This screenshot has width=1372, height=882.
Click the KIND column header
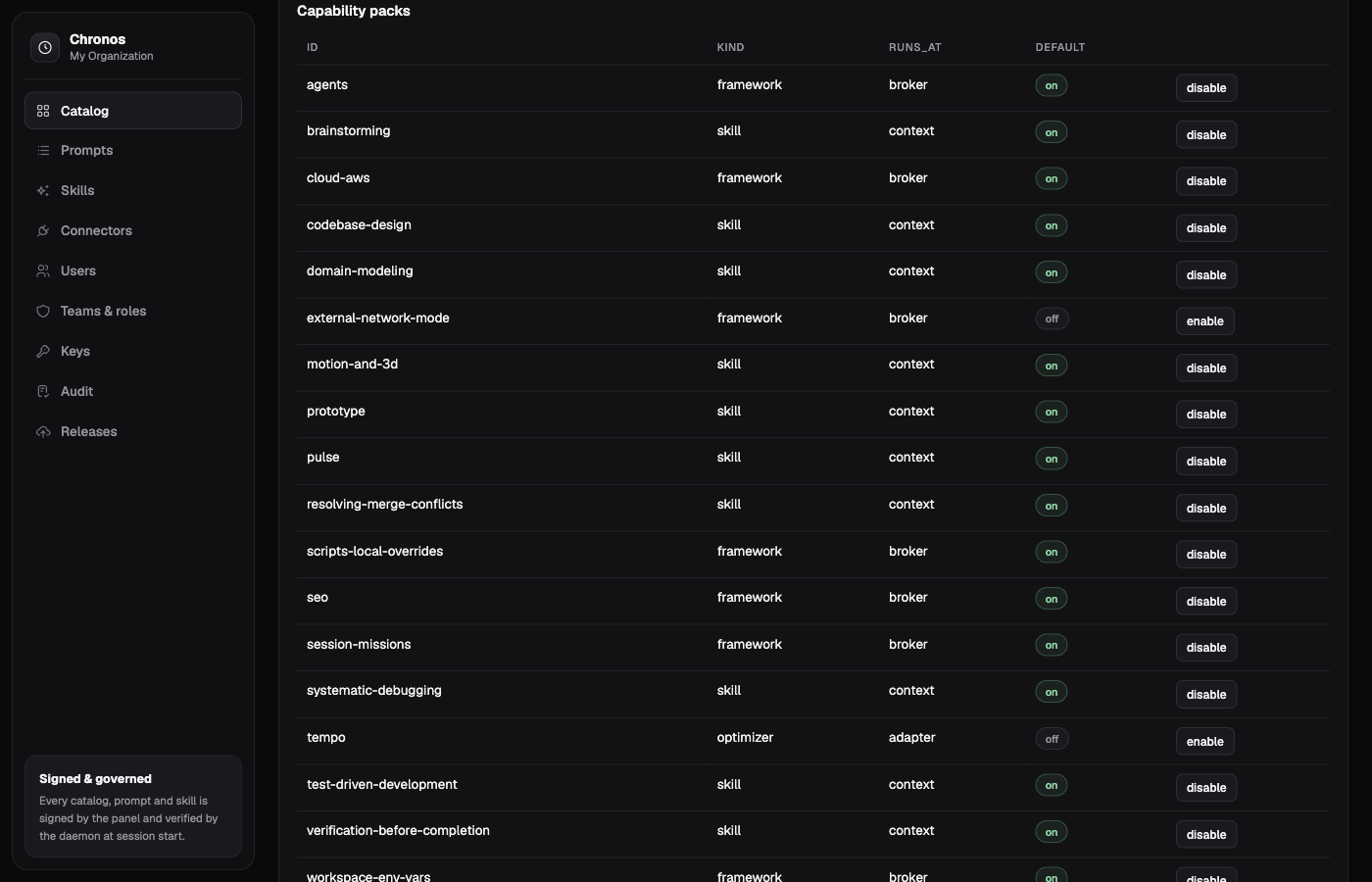(x=730, y=47)
